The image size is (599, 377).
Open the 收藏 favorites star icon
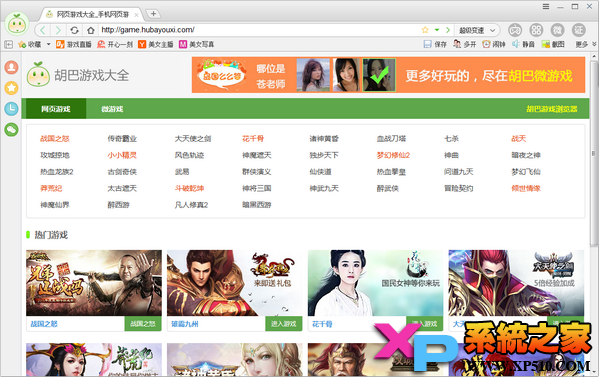pos(22,44)
